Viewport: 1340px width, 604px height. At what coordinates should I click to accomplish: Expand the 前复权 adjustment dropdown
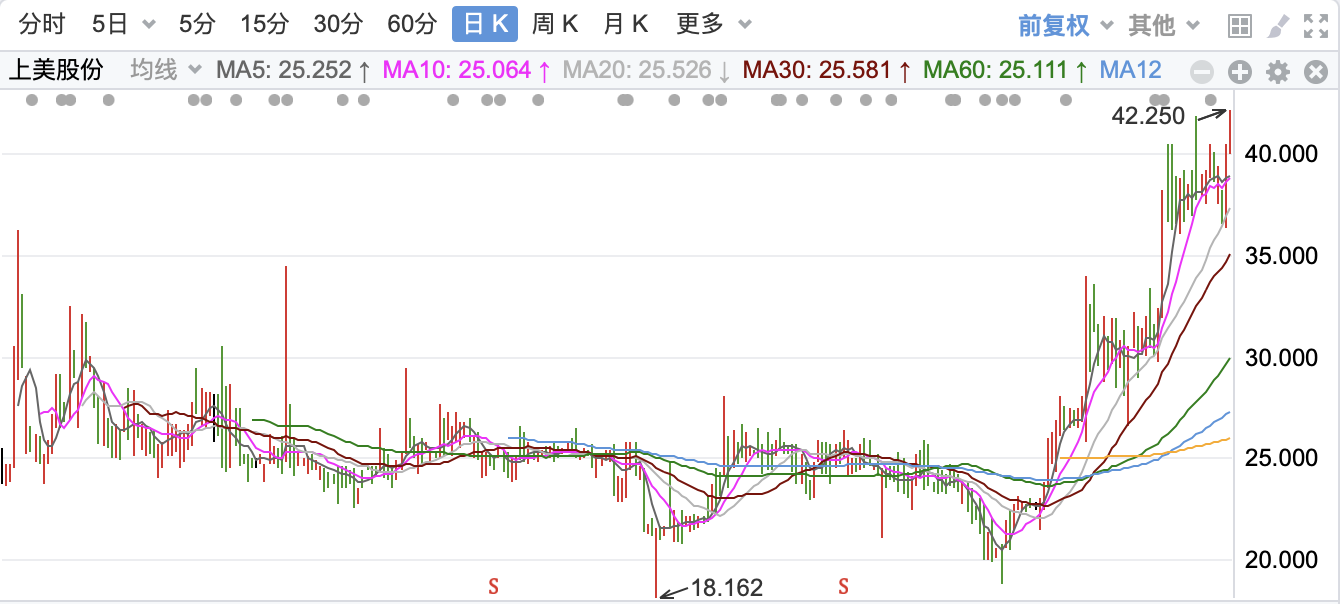pos(1066,25)
